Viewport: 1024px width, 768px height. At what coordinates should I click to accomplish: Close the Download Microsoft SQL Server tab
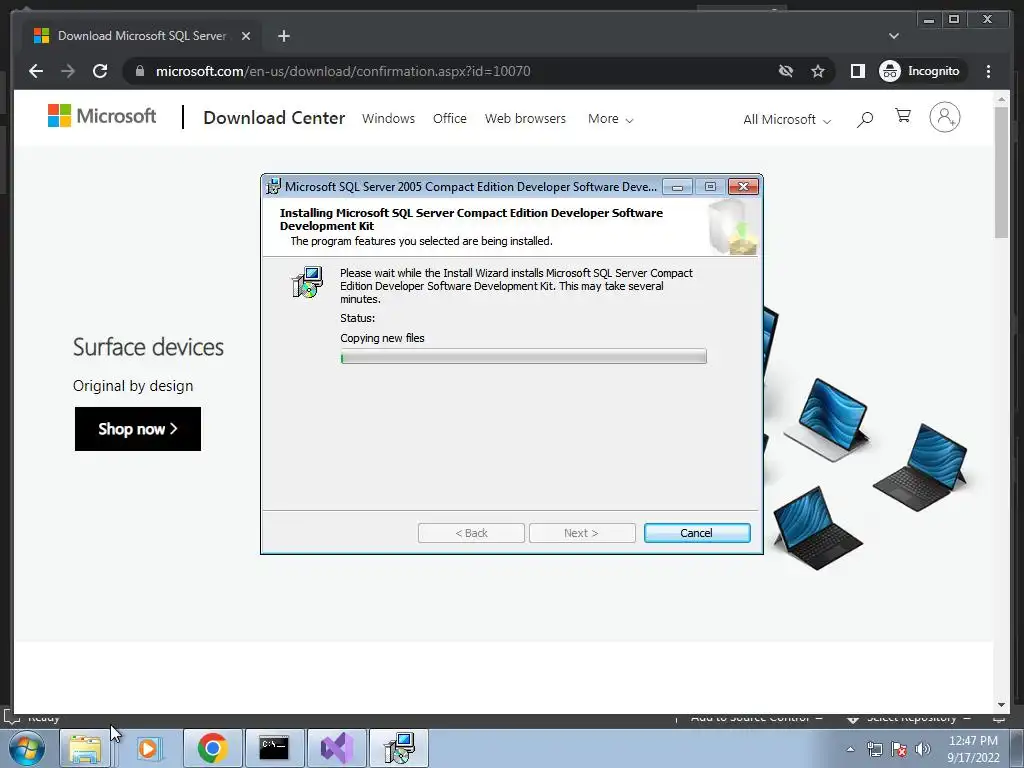(246, 36)
